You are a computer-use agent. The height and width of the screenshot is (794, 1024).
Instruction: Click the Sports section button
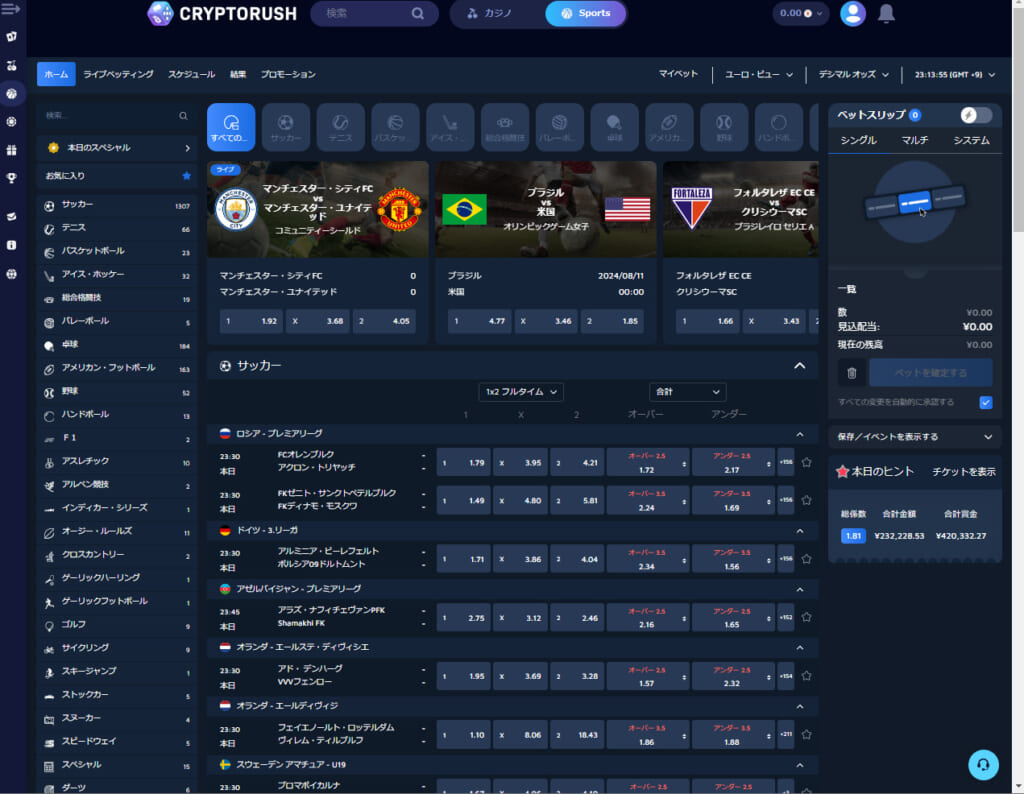[585, 13]
